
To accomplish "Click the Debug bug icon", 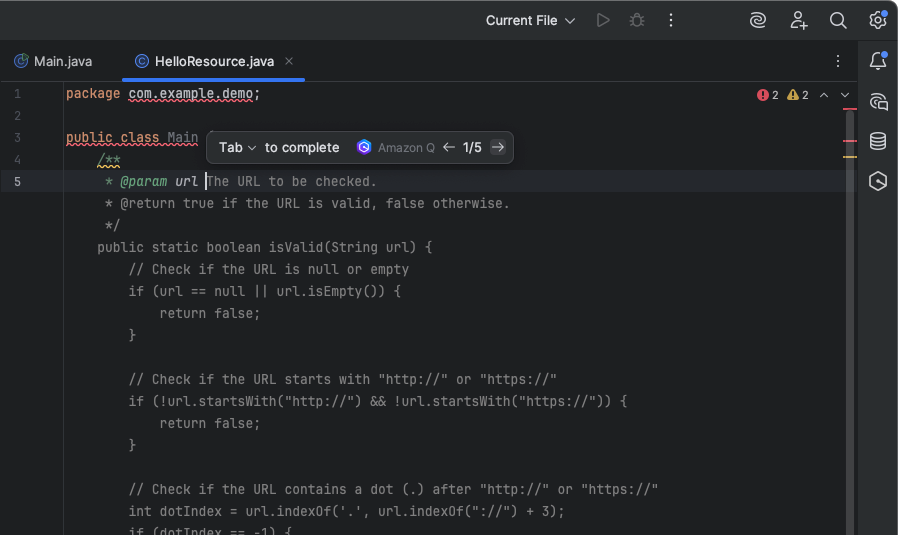I will pos(636,20).
